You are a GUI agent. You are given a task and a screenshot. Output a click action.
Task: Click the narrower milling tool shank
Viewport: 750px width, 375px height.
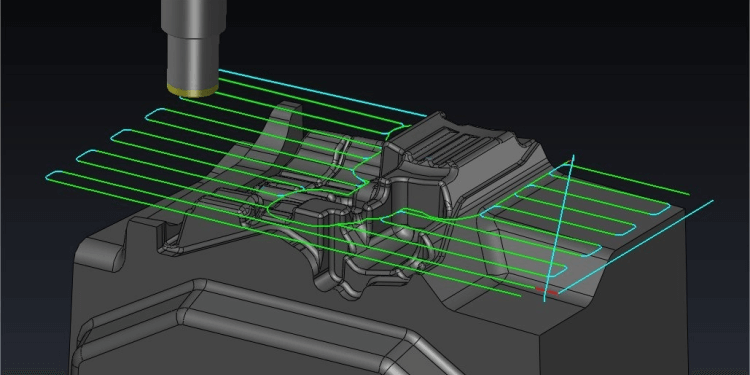click(x=193, y=57)
